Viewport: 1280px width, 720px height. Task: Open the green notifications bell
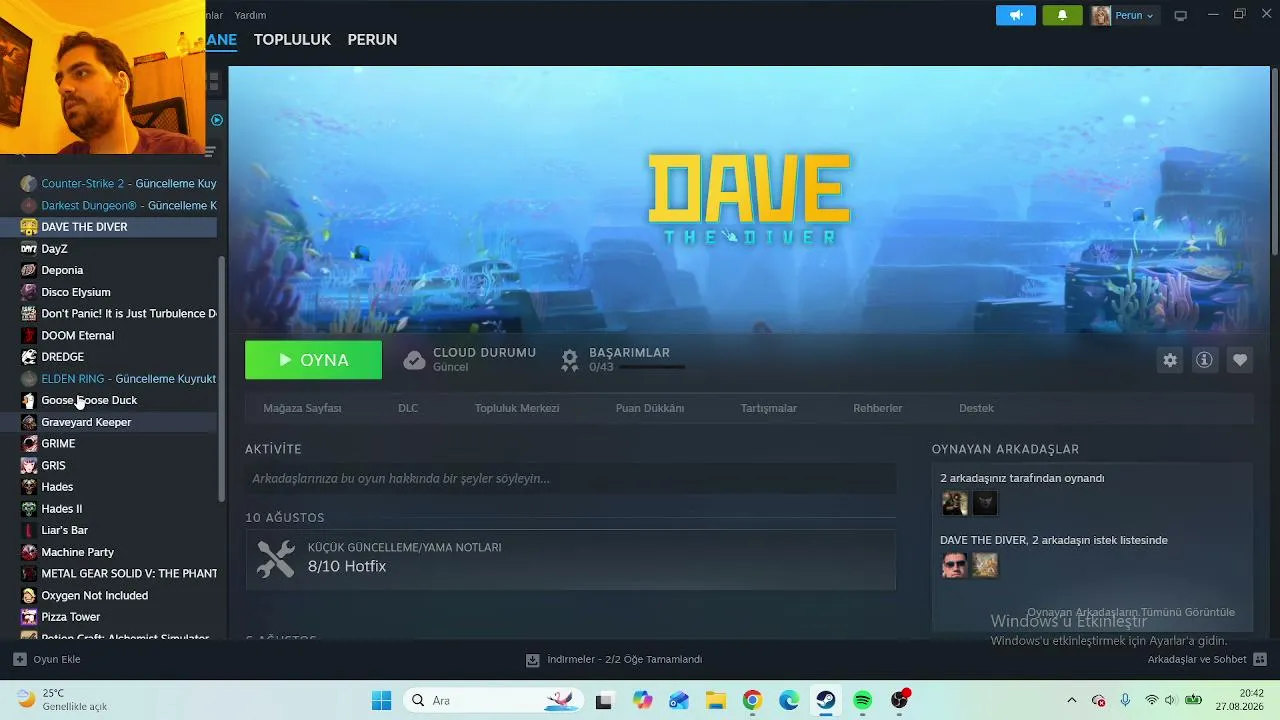pos(1062,15)
